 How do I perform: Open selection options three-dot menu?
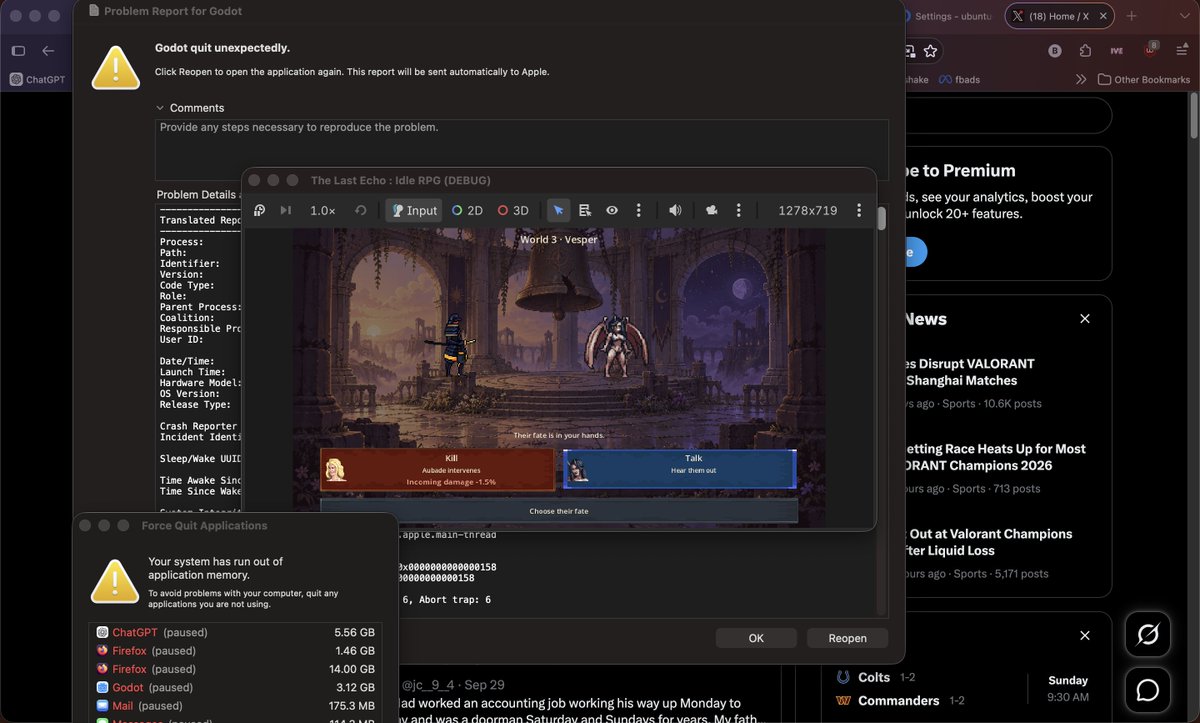coord(638,210)
